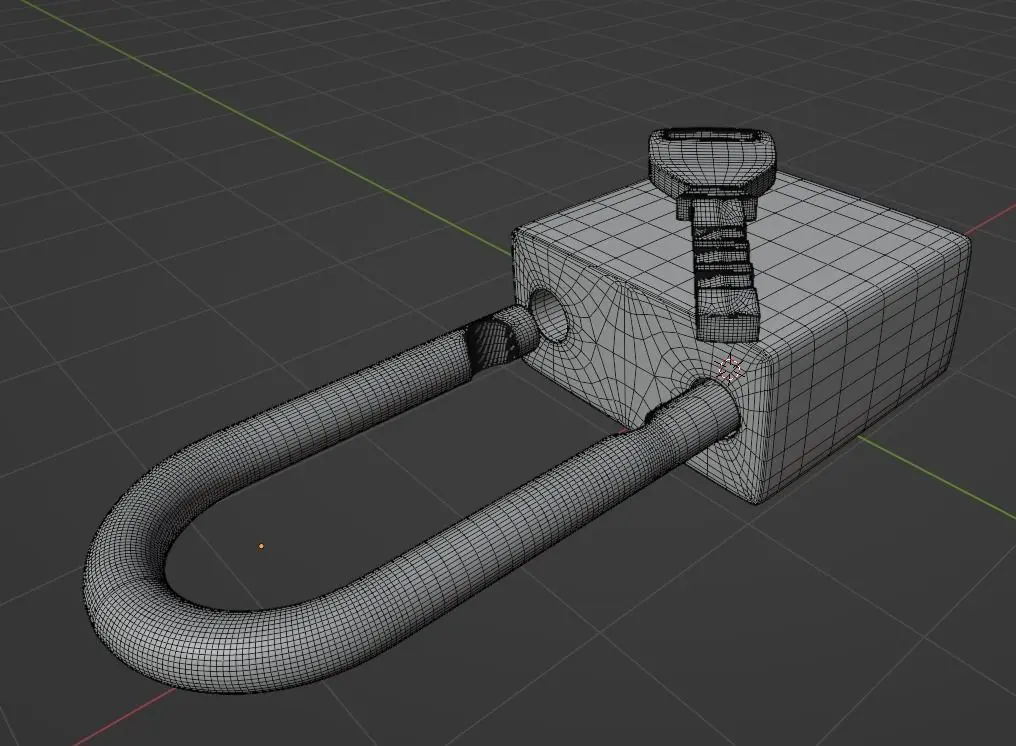Click the red-white 3D cursor on the padlock
This screenshot has width=1016, height=746.
click(730, 369)
